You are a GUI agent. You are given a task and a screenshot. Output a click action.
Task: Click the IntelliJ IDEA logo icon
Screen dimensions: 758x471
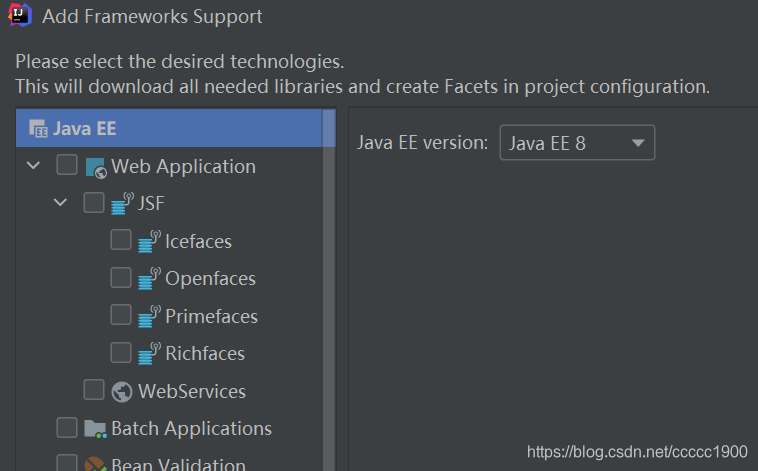tap(20, 15)
